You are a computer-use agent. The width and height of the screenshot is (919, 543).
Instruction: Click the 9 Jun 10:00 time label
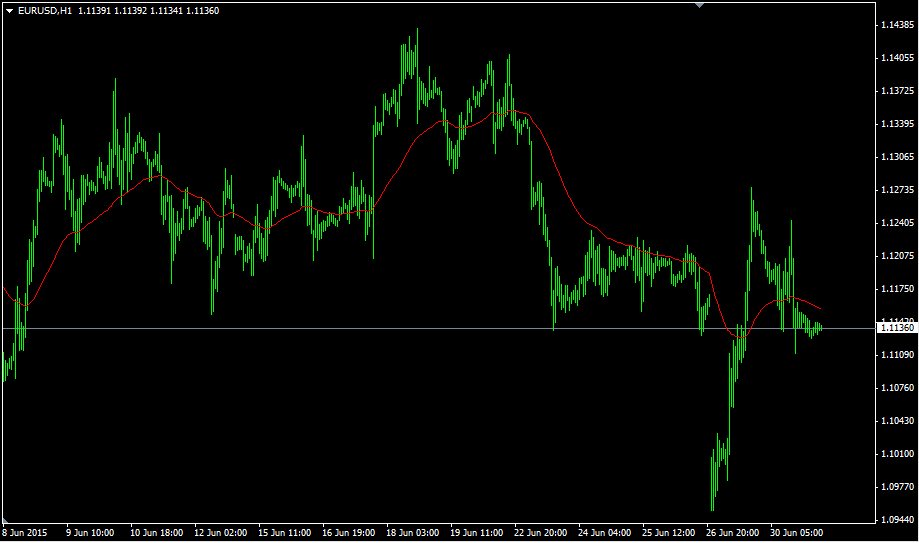[90, 533]
